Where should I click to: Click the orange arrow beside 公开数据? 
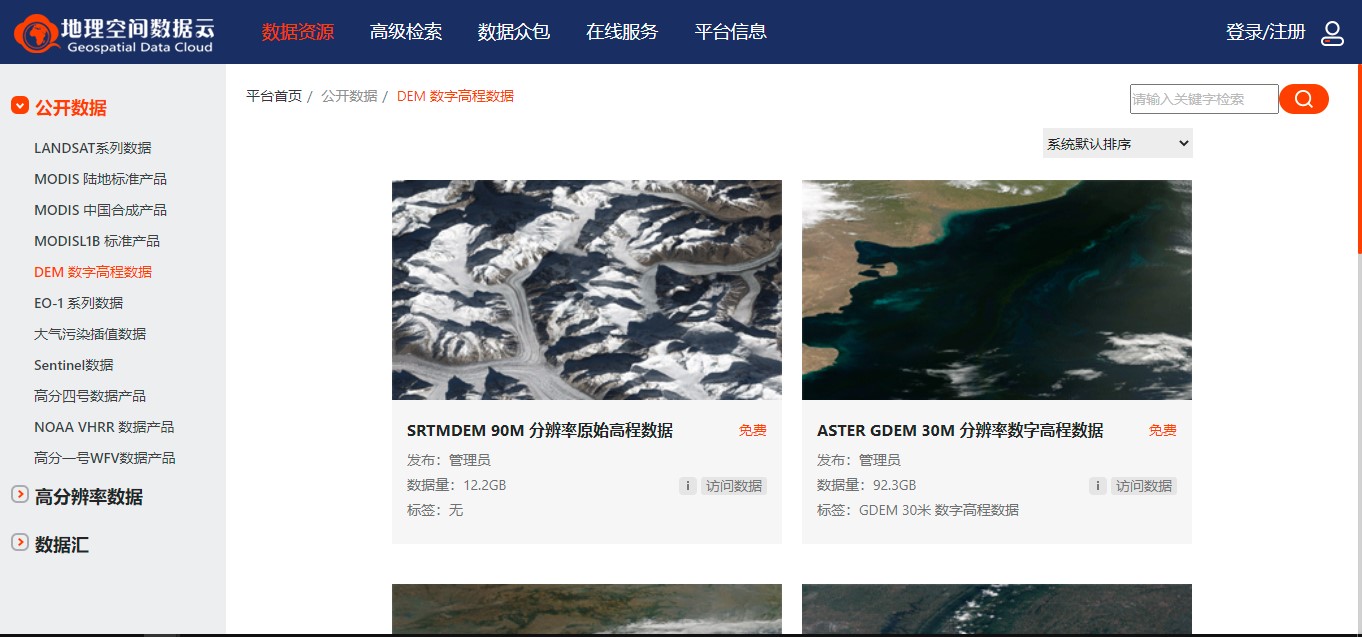click(x=19, y=106)
